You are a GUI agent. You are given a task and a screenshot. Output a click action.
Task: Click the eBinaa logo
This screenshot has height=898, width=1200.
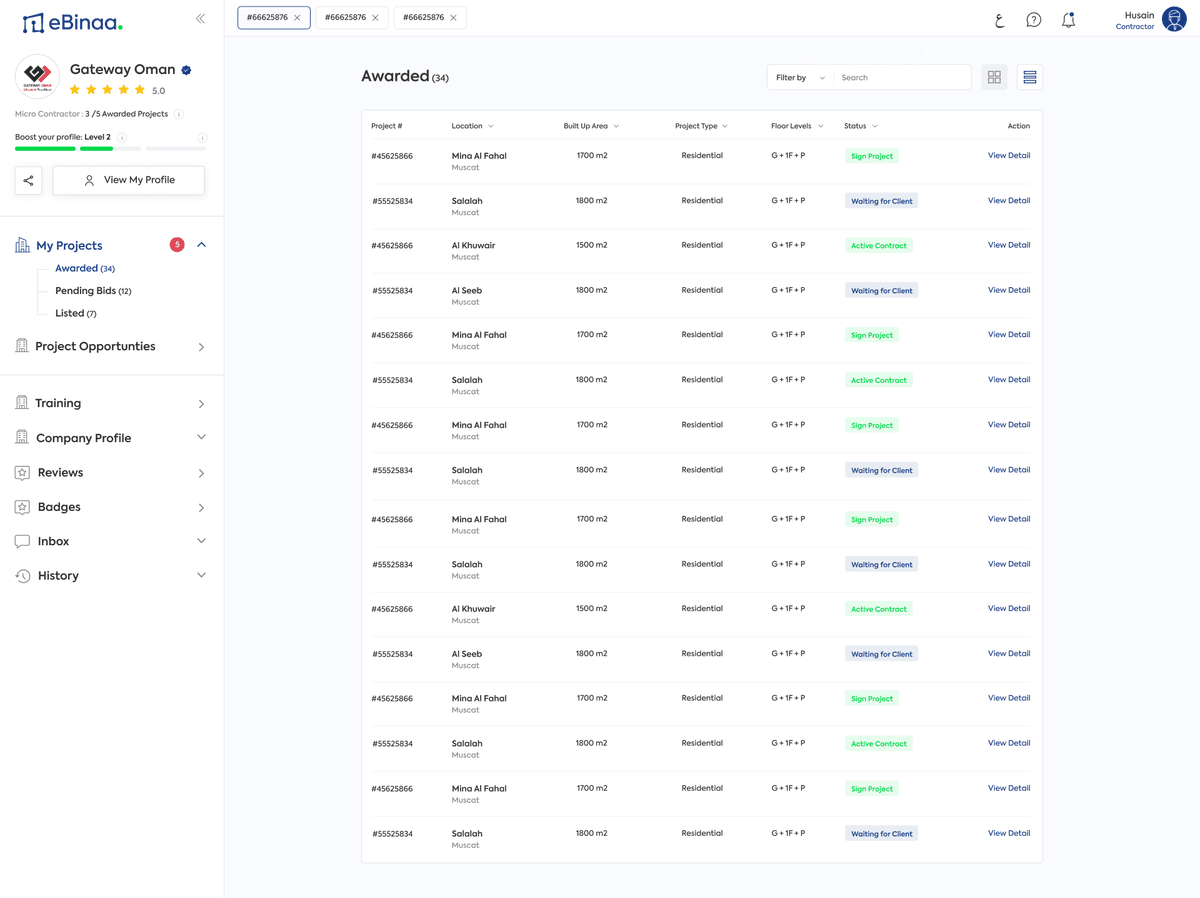tap(72, 22)
